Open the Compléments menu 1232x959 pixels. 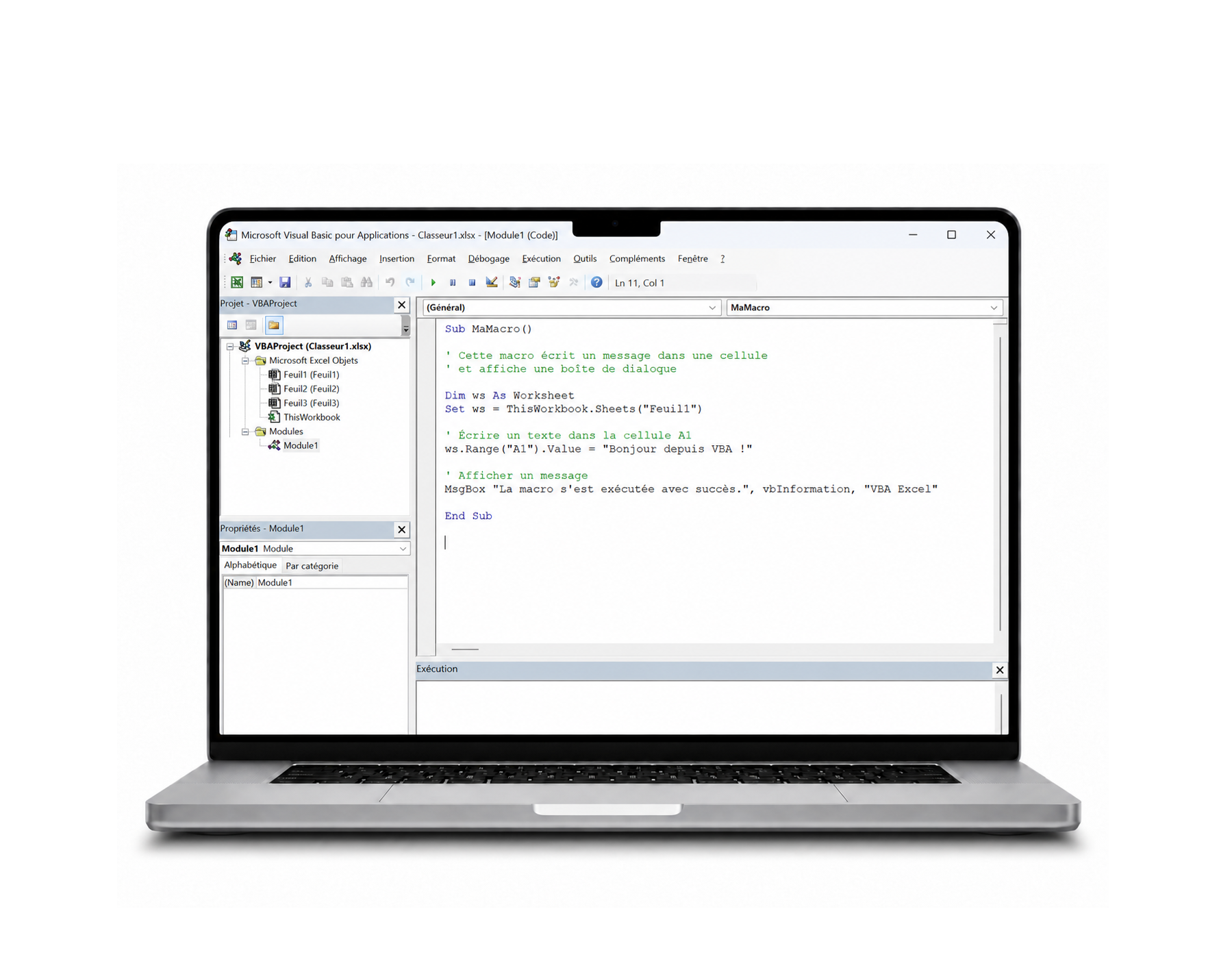[637, 259]
